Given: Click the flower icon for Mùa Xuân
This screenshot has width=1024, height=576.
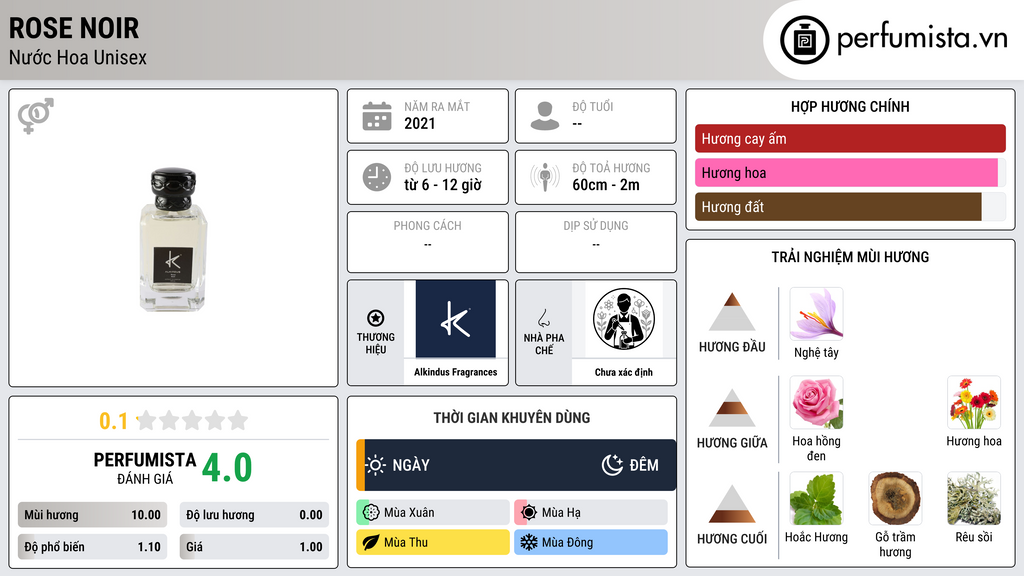Looking at the screenshot, I should click(x=371, y=513).
